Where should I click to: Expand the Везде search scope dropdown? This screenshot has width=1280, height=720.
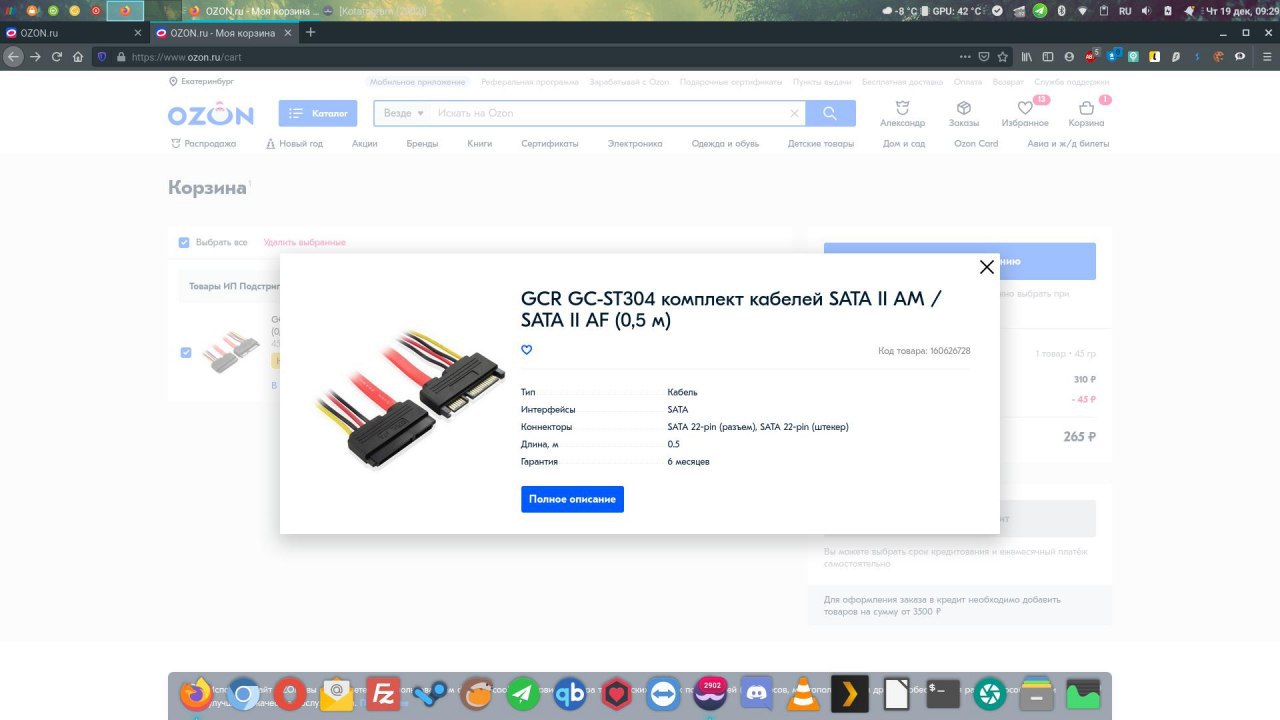[404, 113]
